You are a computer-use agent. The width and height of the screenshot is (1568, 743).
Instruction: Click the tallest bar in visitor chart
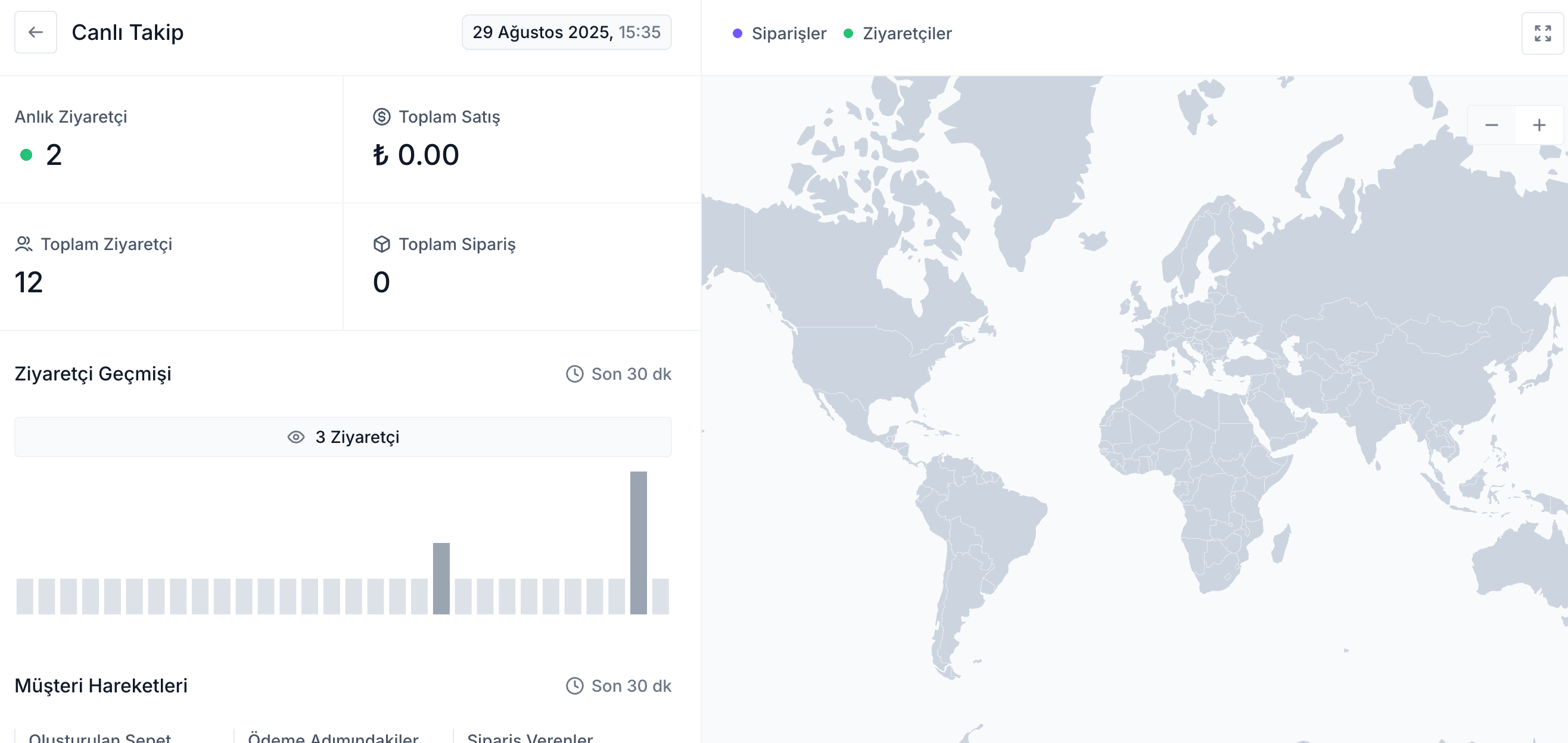pyautogui.click(x=638, y=542)
